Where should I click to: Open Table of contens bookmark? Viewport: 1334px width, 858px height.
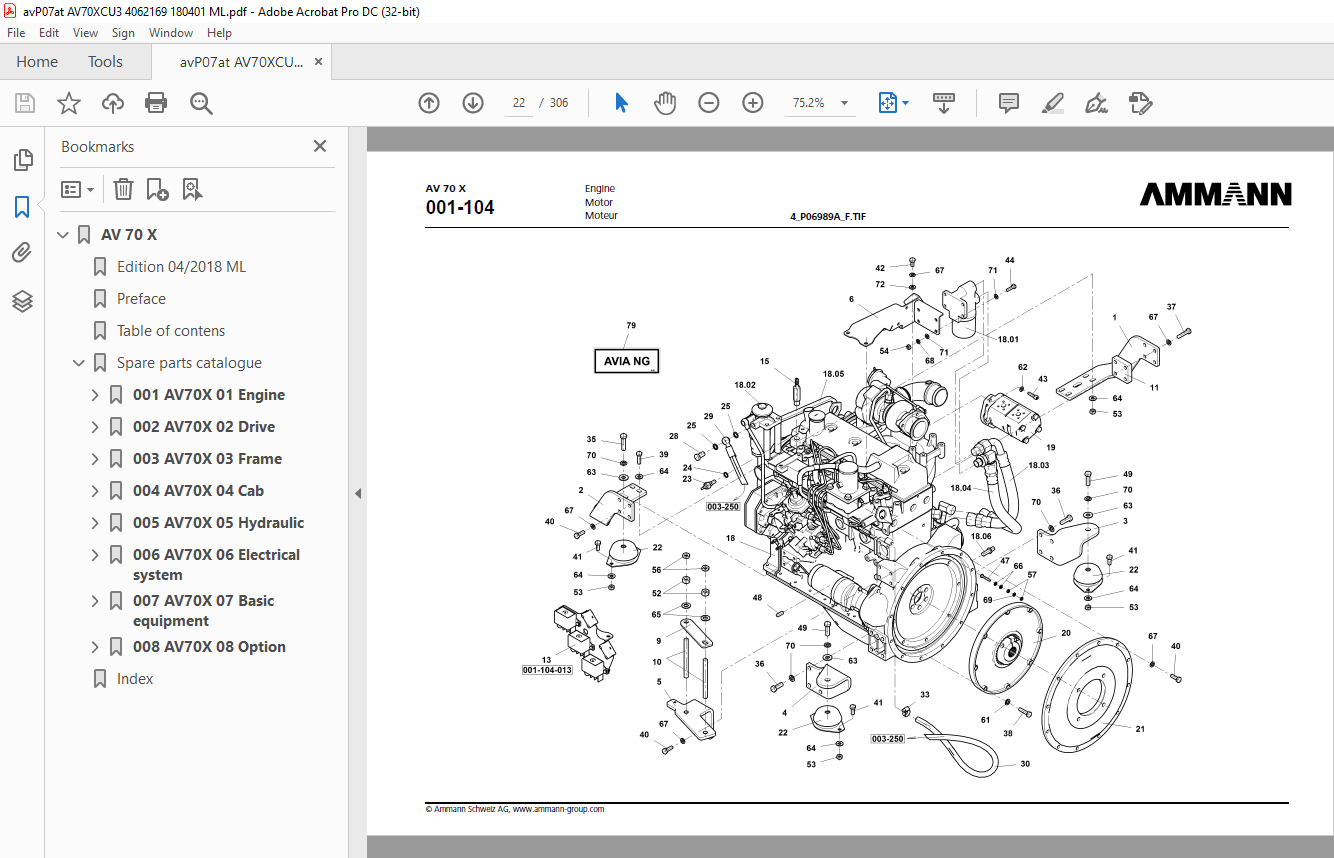pyautogui.click(x=171, y=331)
